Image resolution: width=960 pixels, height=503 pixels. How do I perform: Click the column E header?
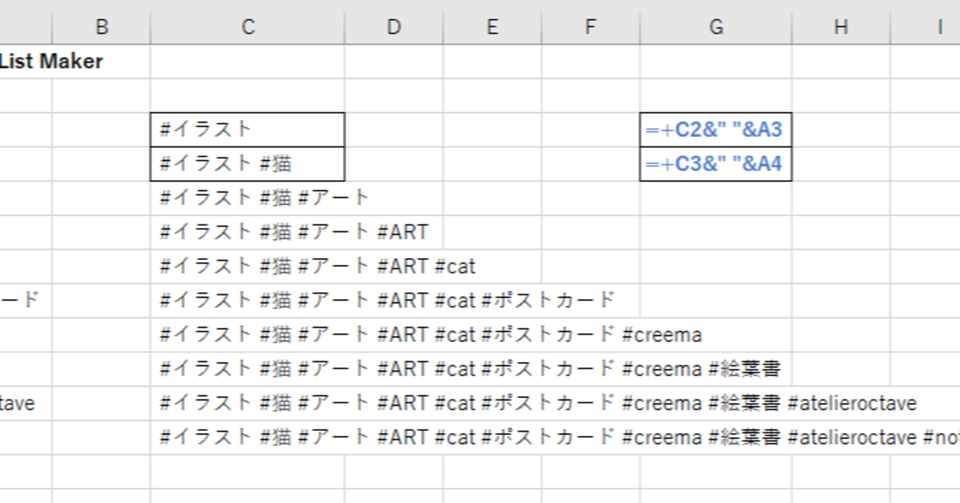point(492,28)
